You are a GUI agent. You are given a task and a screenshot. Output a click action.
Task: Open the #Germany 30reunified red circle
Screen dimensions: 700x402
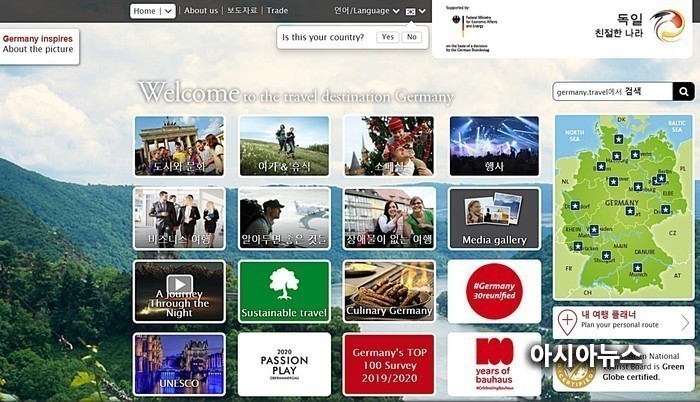(494, 291)
